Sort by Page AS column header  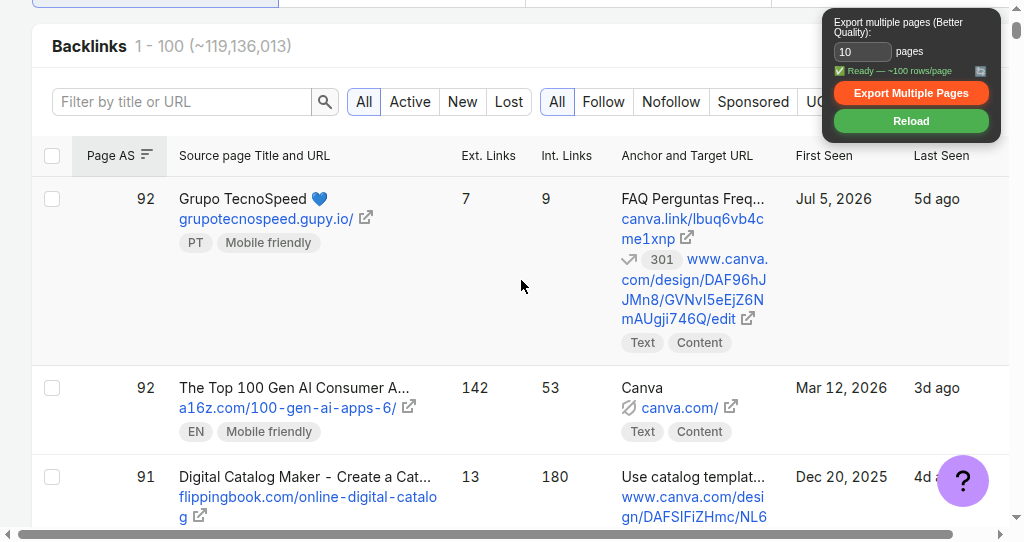pos(120,156)
